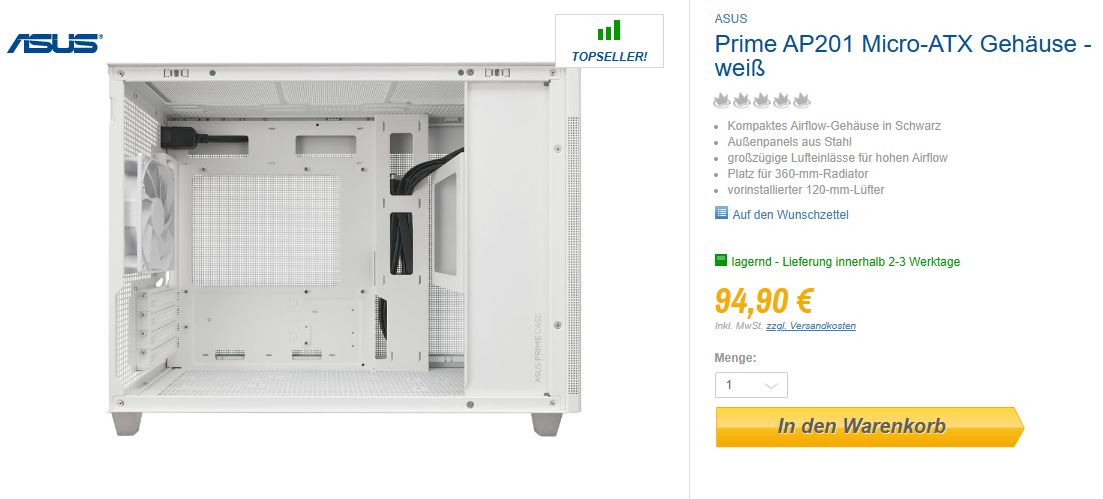Click the green stock availability indicator
Screen dimensions: 1103x499
click(x=721, y=260)
